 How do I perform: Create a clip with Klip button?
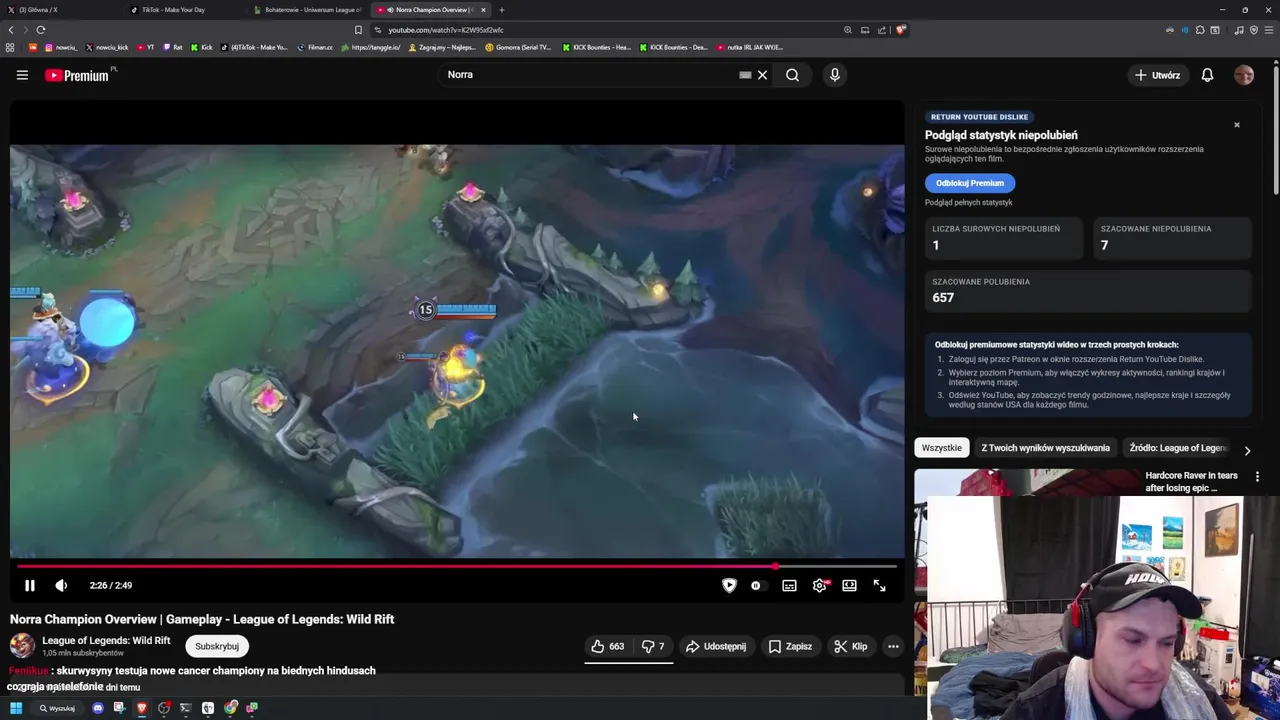point(851,647)
